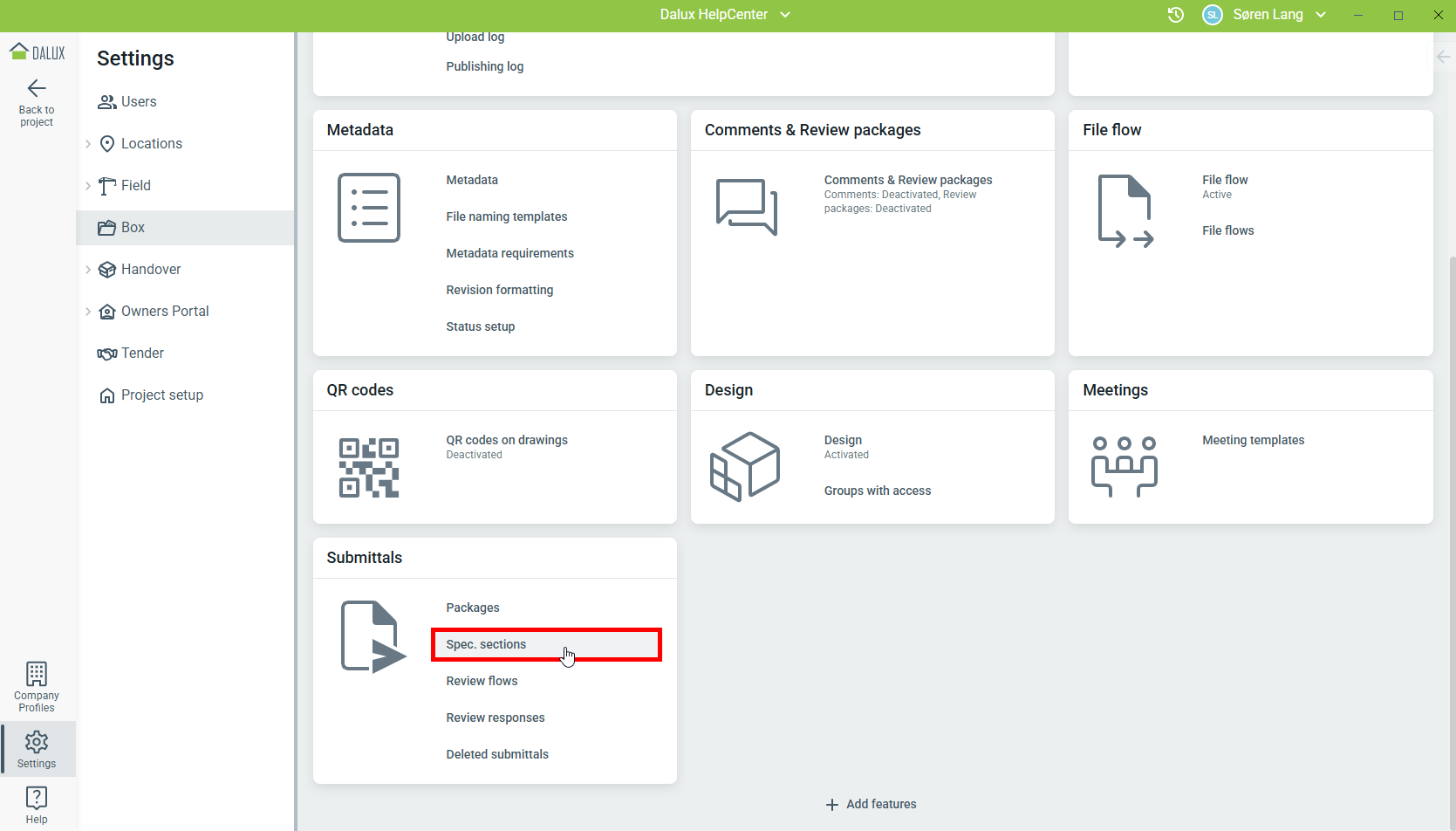Open the Spec. sections link
This screenshot has width=1456, height=831.
point(486,644)
